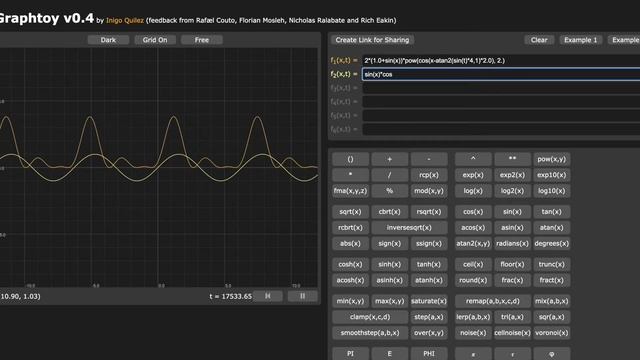Toggle the Dark theme button

(x=108, y=40)
